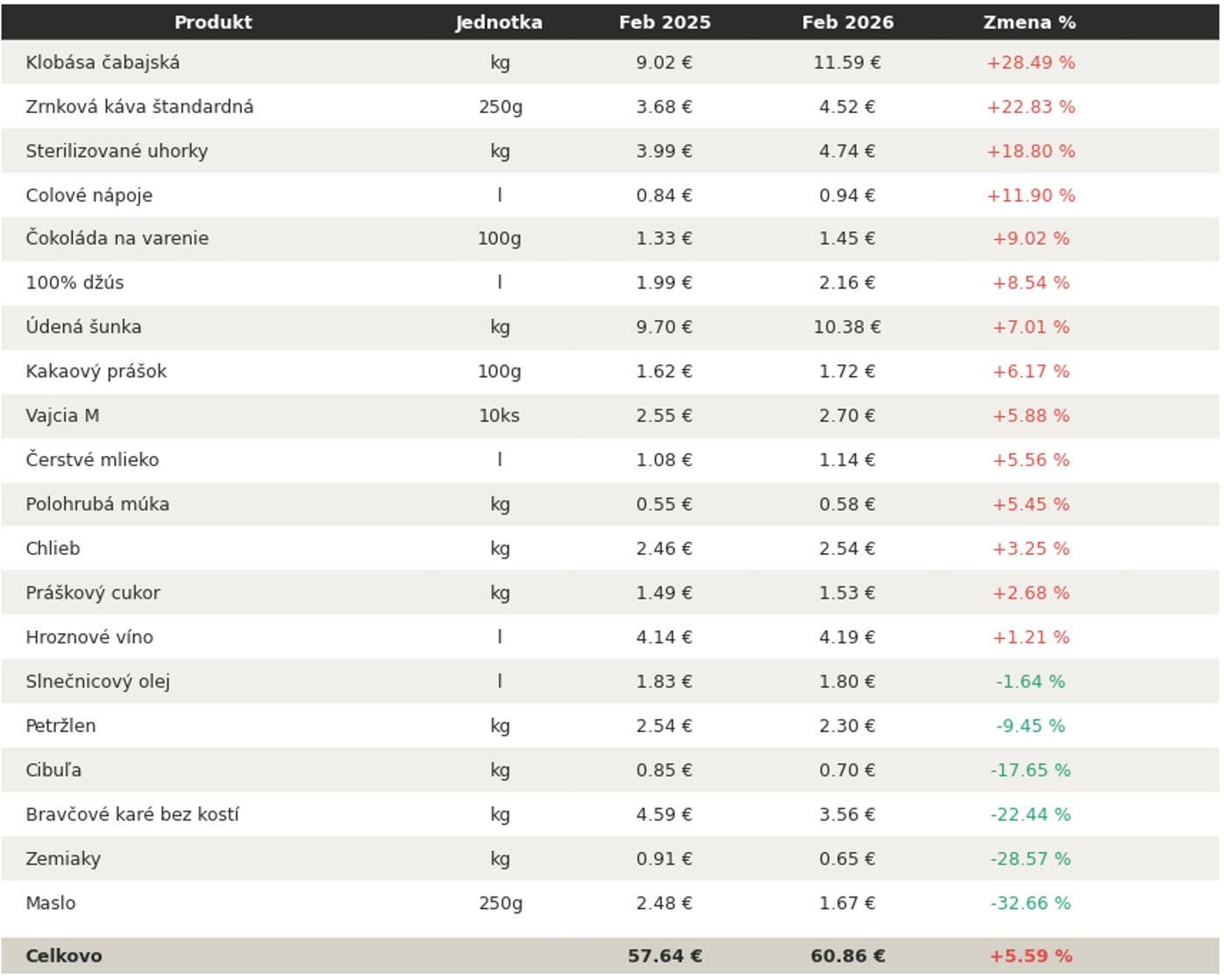This screenshot has width=1224, height=980.
Task: Select the Celkovo total row label
Action: pos(64,955)
